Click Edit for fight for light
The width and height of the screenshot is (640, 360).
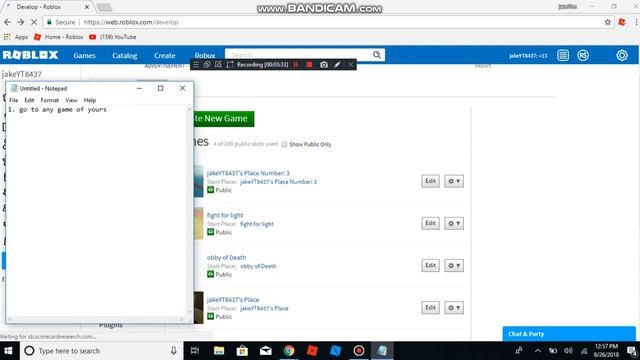click(x=431, y=223)
